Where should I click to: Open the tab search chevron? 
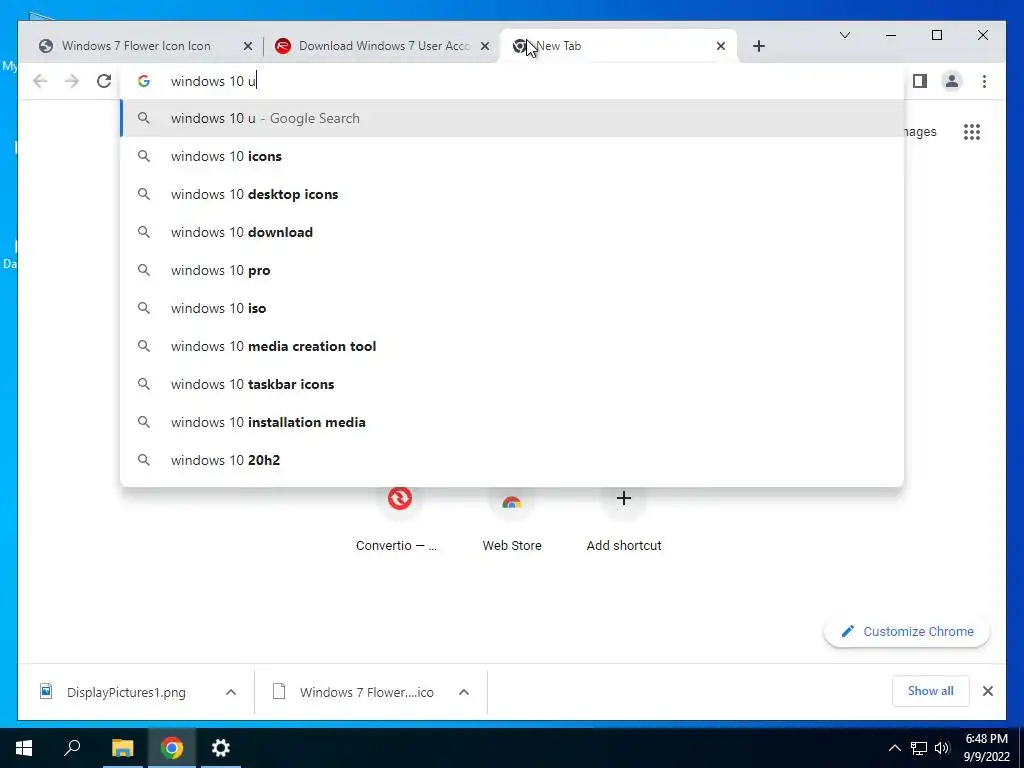(844, 35)
